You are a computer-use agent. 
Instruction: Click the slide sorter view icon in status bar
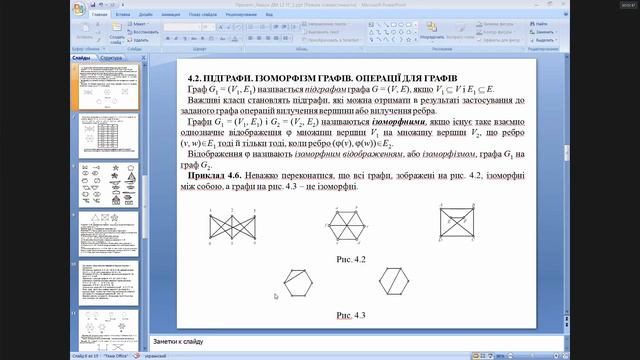coord(483,356)
